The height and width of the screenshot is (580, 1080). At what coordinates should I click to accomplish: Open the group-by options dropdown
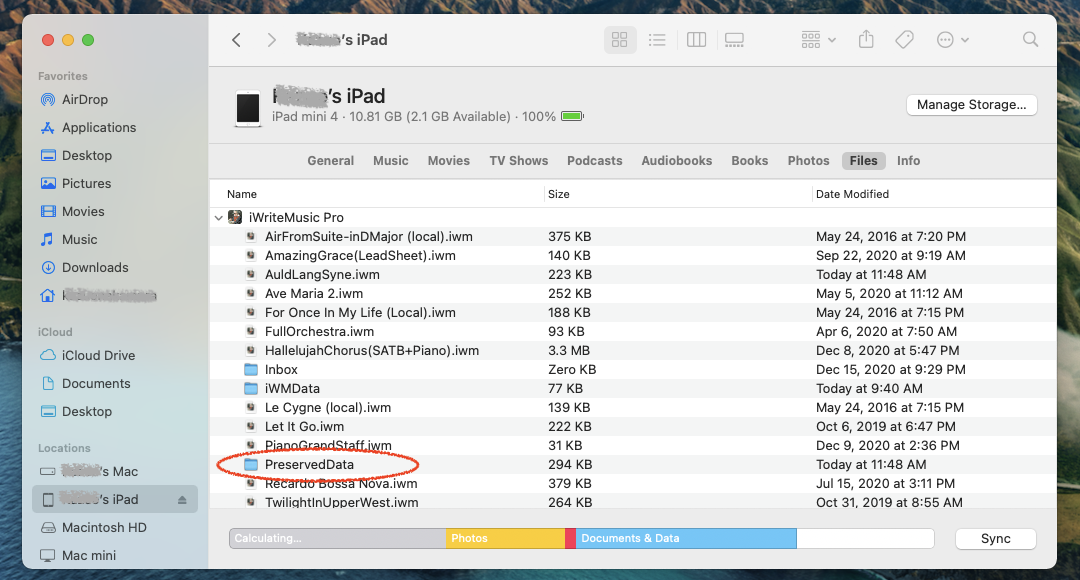tap(818, 40)
